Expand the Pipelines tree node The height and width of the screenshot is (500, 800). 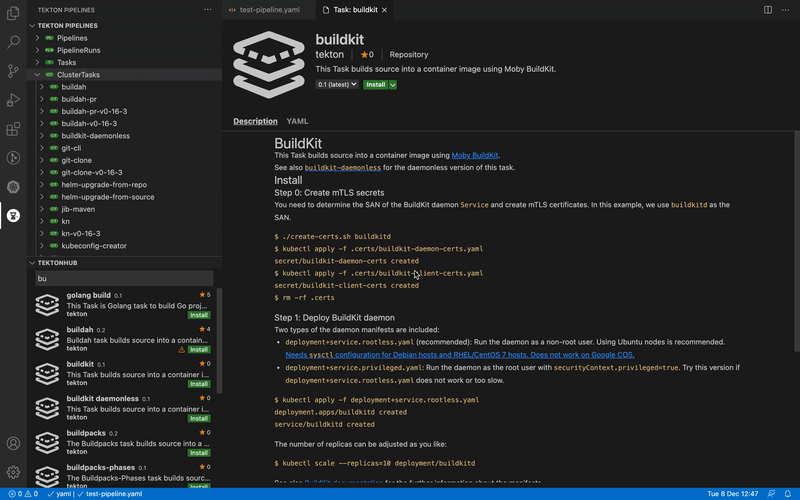pos(37,38)
